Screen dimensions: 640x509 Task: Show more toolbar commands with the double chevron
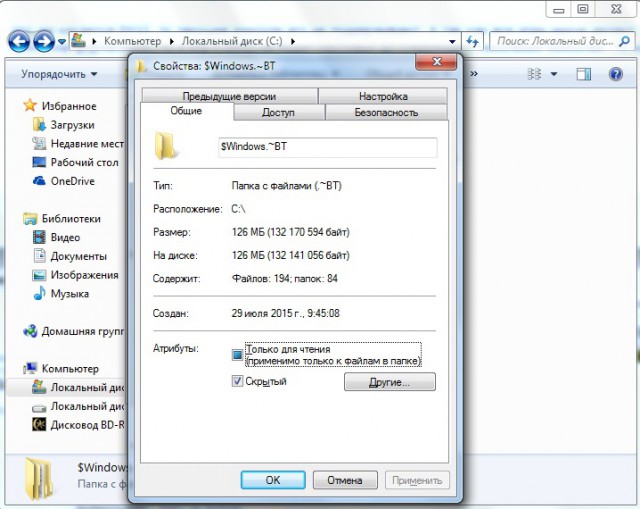pos(474,74)
